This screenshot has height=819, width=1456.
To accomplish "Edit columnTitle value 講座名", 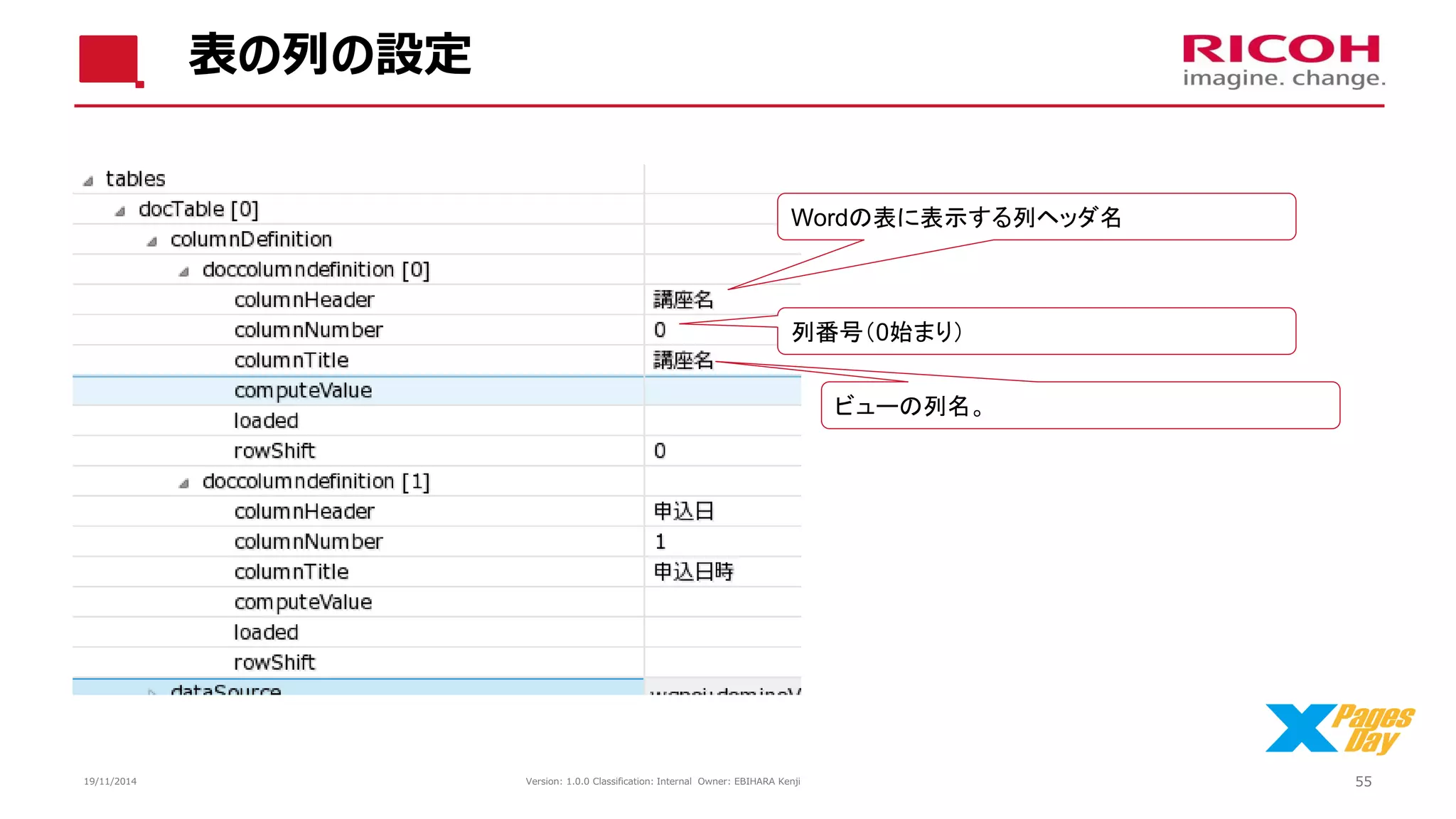I will [683, 360].
